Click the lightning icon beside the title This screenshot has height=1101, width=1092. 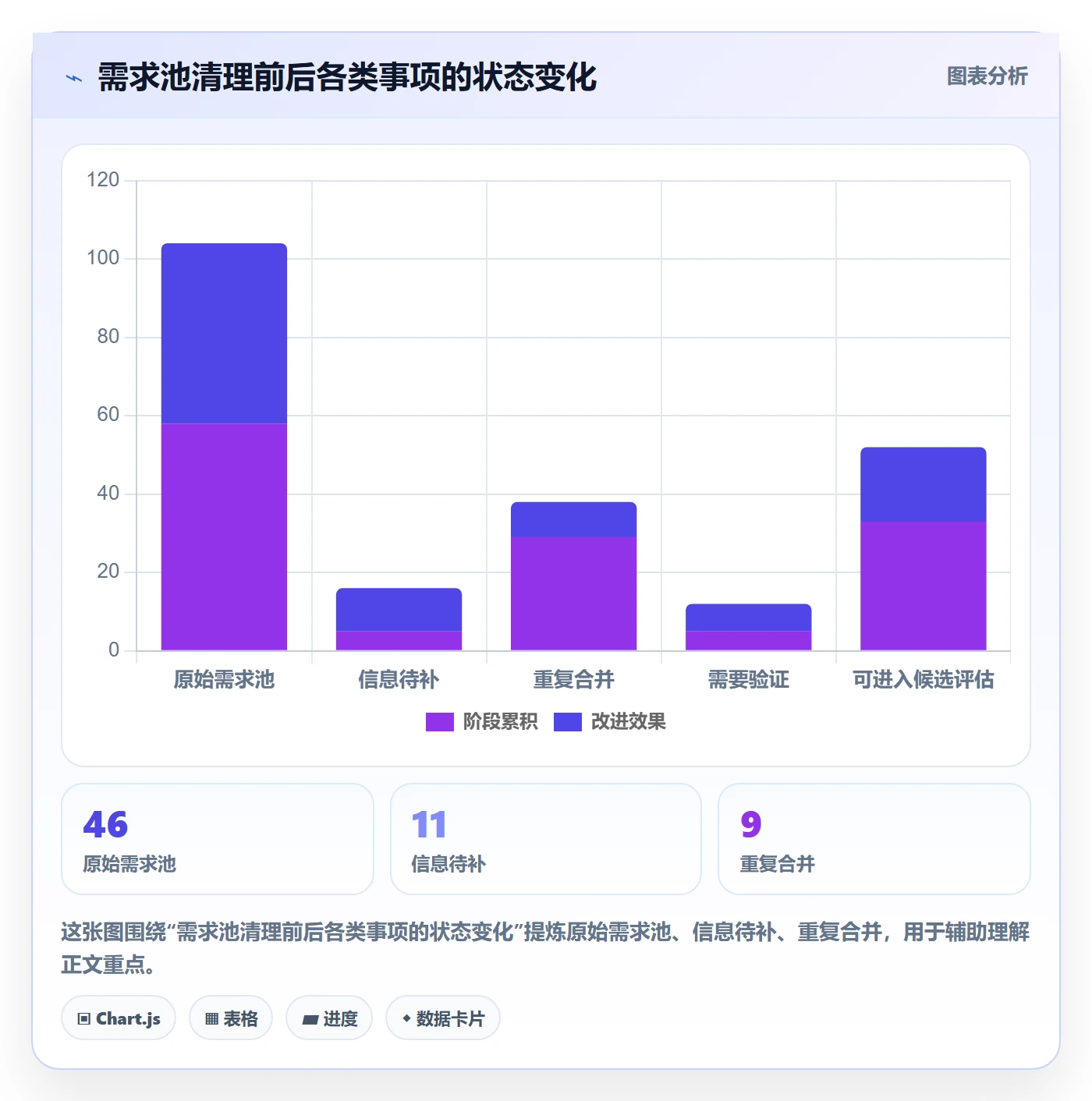[74, 78]
